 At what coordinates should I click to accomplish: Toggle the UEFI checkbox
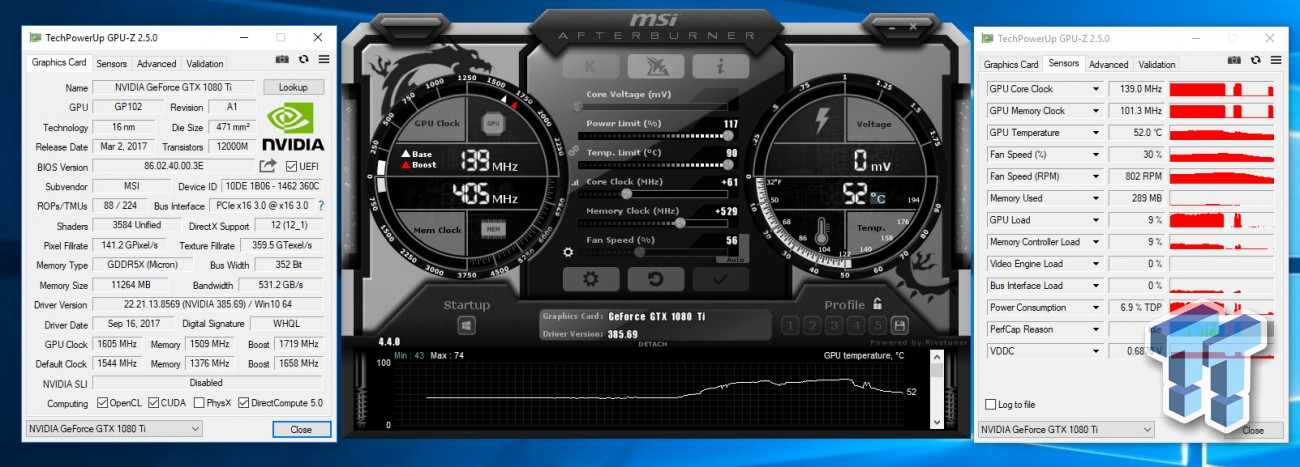click(292, 166)
